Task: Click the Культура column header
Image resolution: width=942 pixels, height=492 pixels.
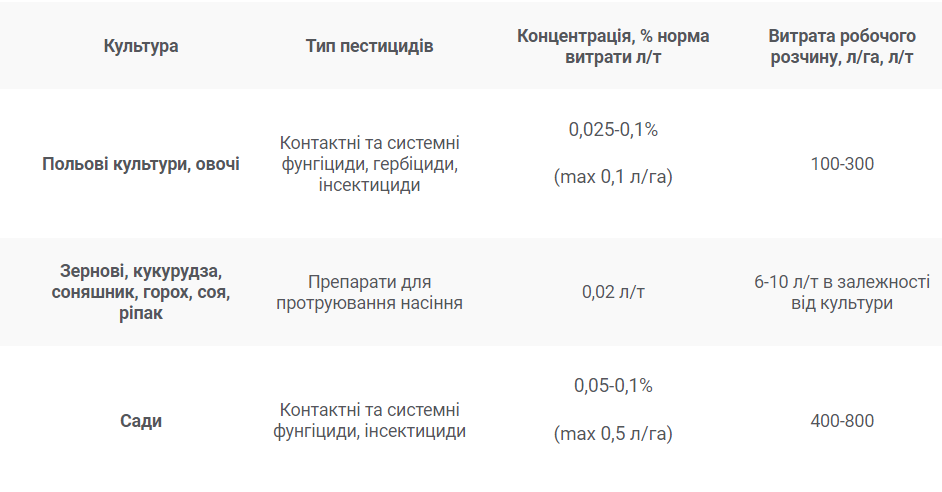Action: point(141,46)
